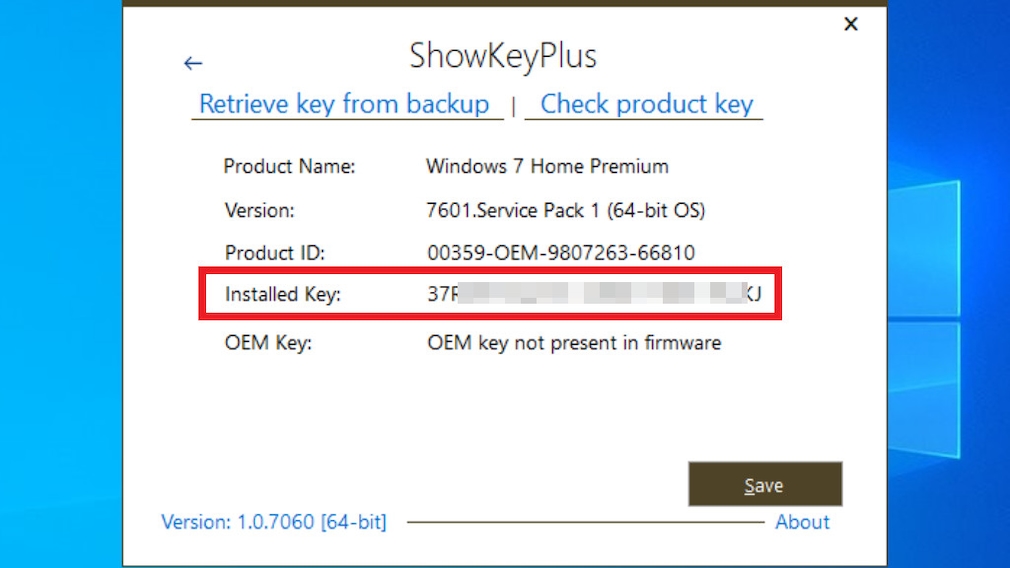Open the About link
The width and height of the screenshot is (1010, 568).
pos(802,522)
